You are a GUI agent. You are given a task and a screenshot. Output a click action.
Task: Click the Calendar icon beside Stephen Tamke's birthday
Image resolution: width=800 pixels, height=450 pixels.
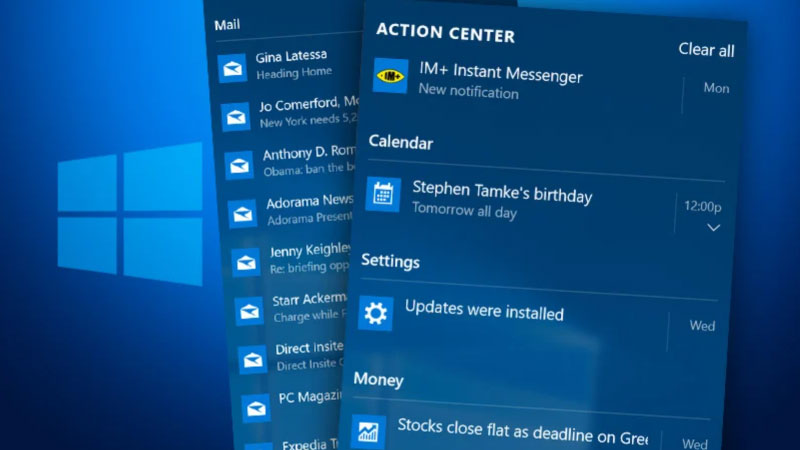[x=383, y=193]
